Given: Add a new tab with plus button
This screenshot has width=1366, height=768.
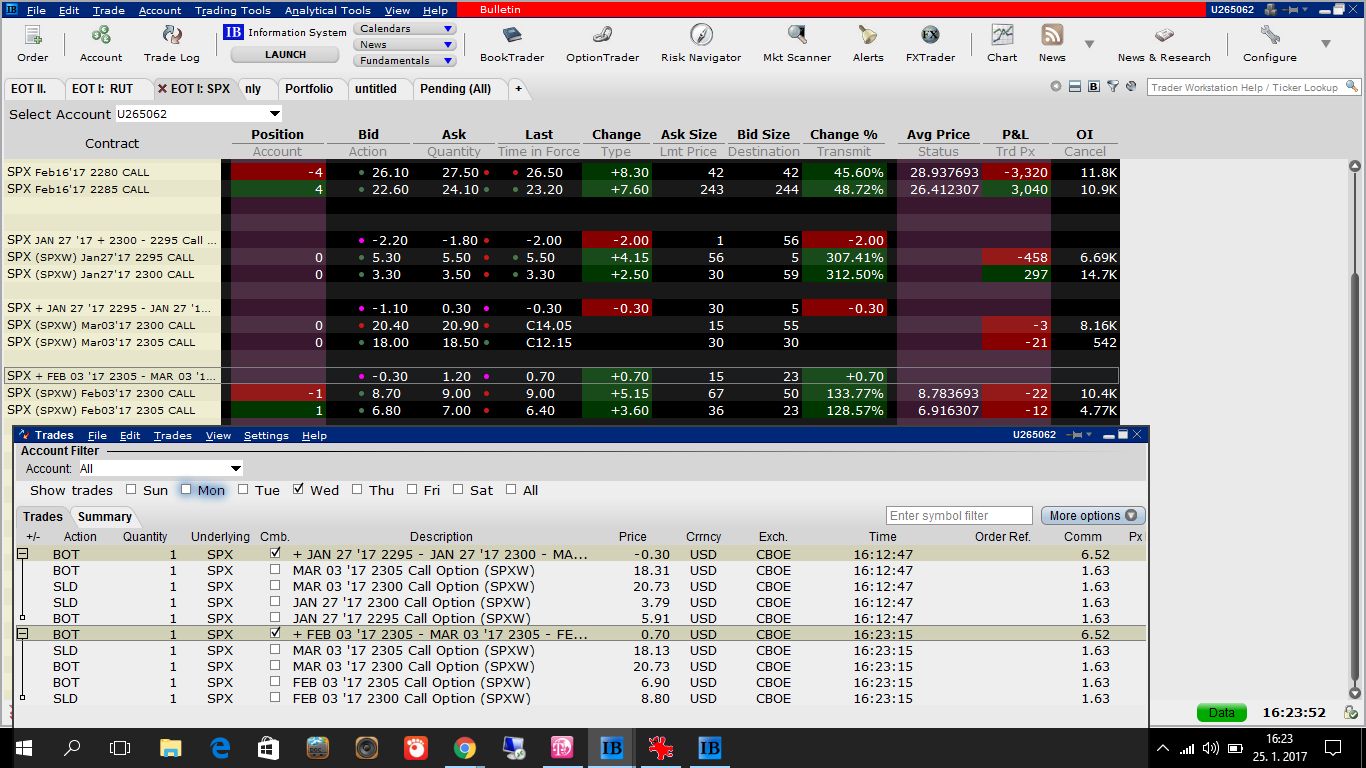Looking at the screenshot, I should 518,89.
